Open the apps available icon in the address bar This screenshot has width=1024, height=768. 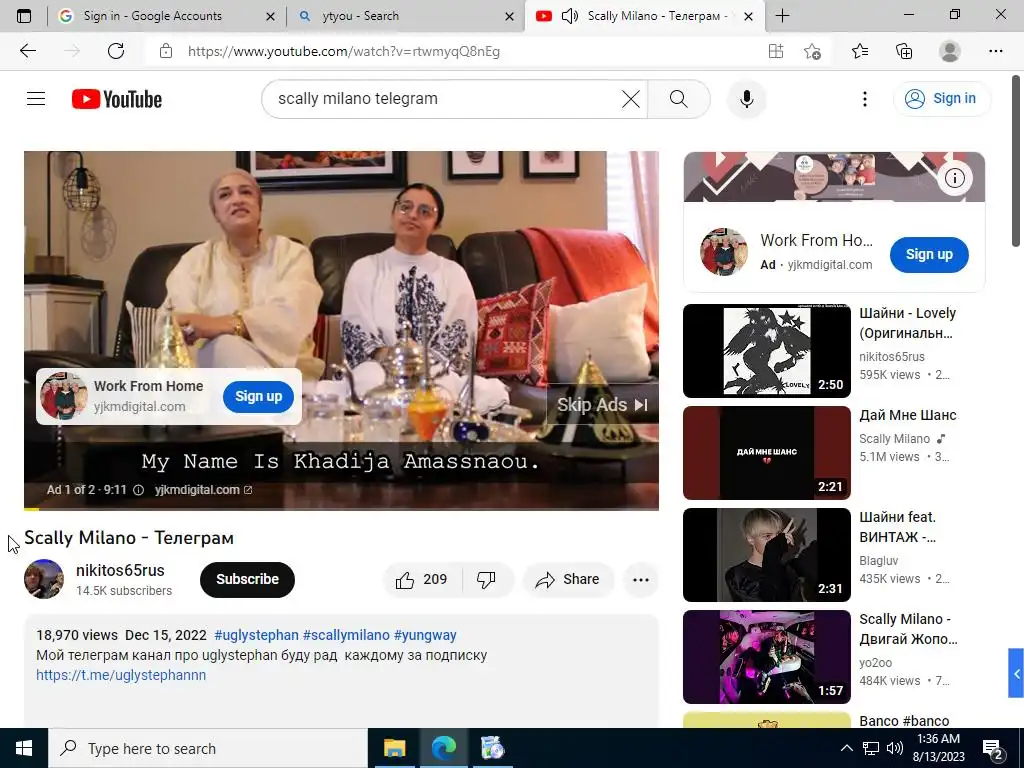(x=776, y=51)
